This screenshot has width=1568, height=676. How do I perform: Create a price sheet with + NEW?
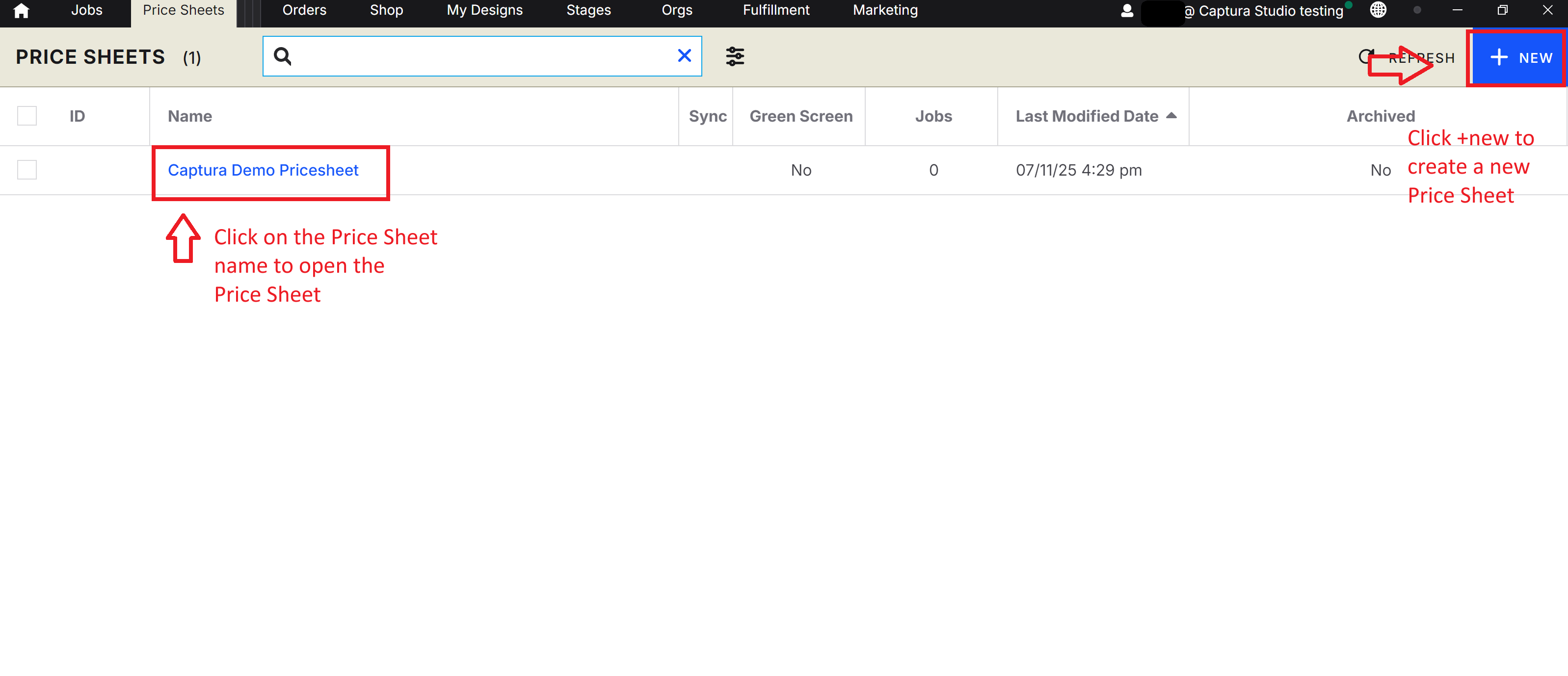[x=1520, y=58]
